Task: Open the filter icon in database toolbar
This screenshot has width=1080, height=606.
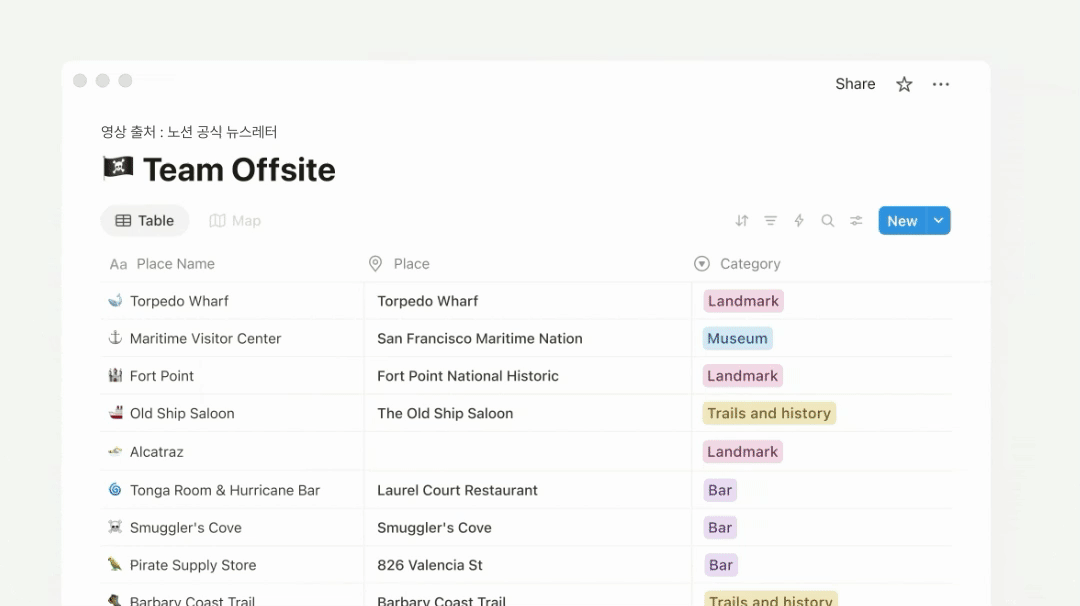Action: point(771,221)
